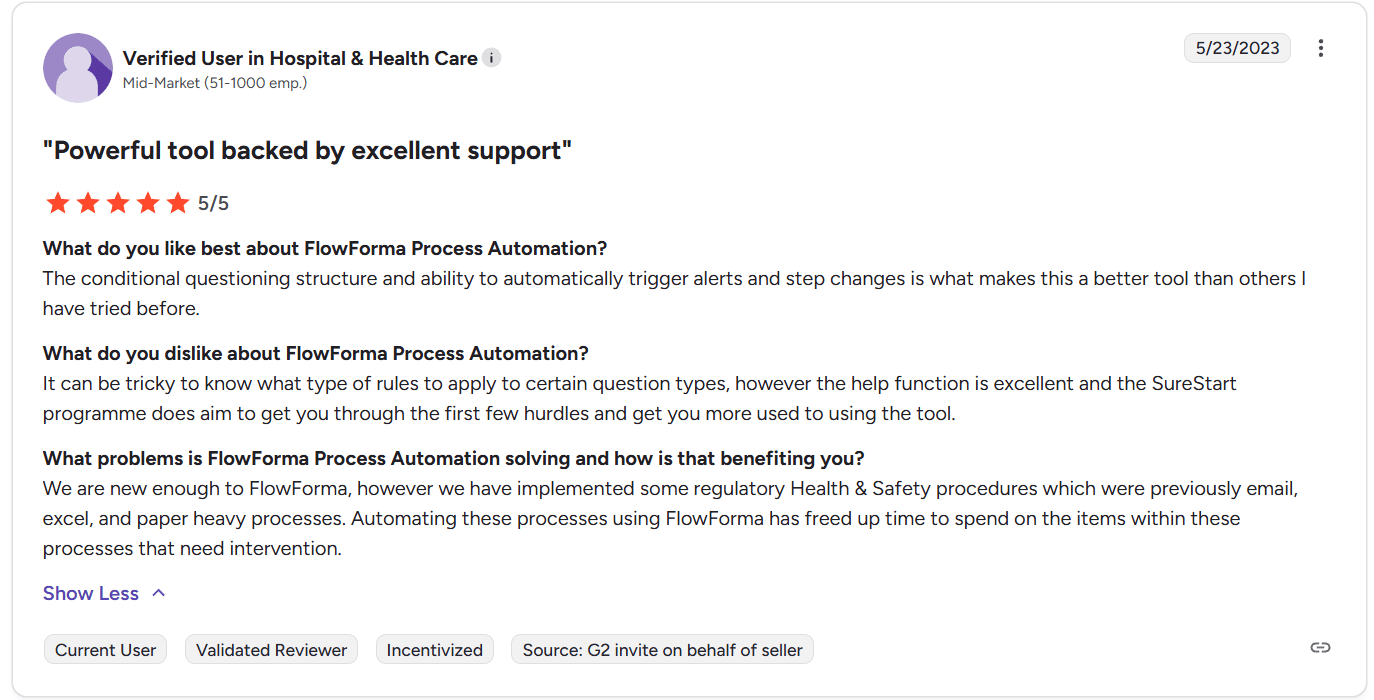The height and width of the screenshot is (700, 1374).
Task: Click Verified User in Hospital & Health Care
Action: pyautogui.click(x=300, y=58)
